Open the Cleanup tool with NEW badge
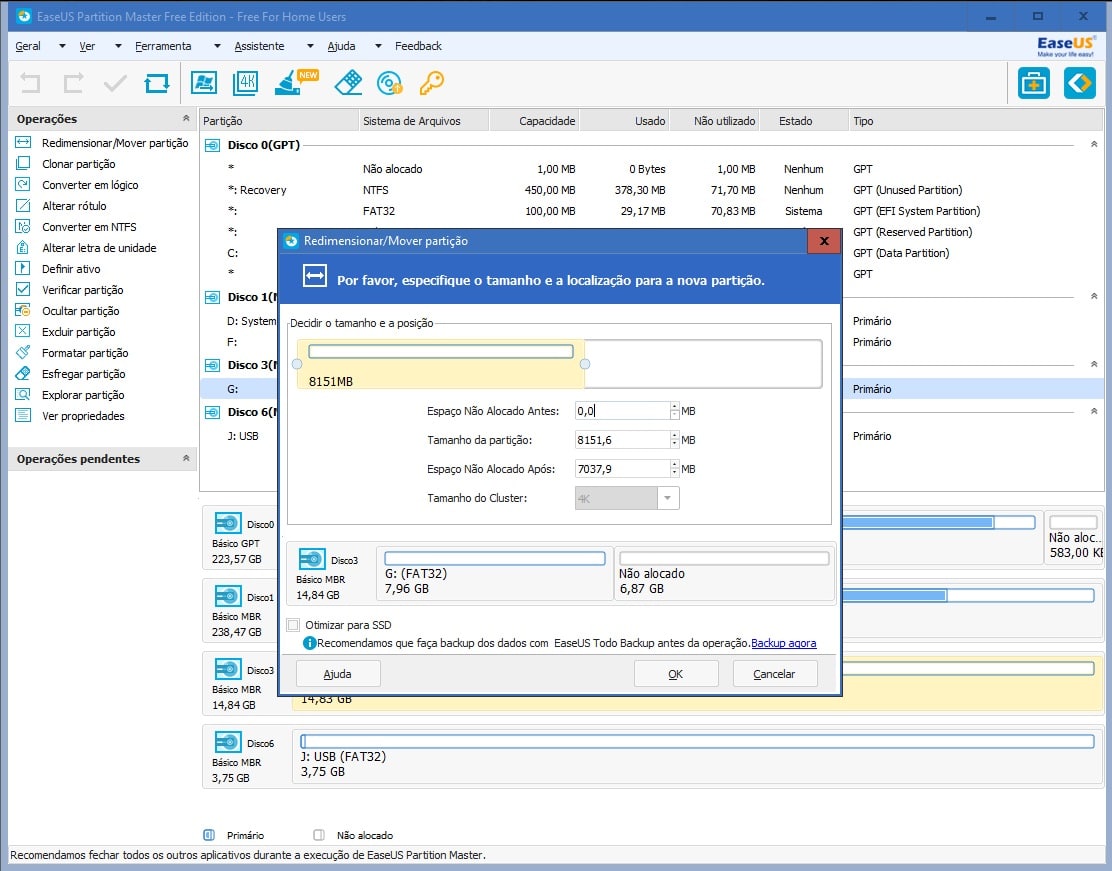The height and width of the screenshot is (871, 1112). [x=296, y=82]
